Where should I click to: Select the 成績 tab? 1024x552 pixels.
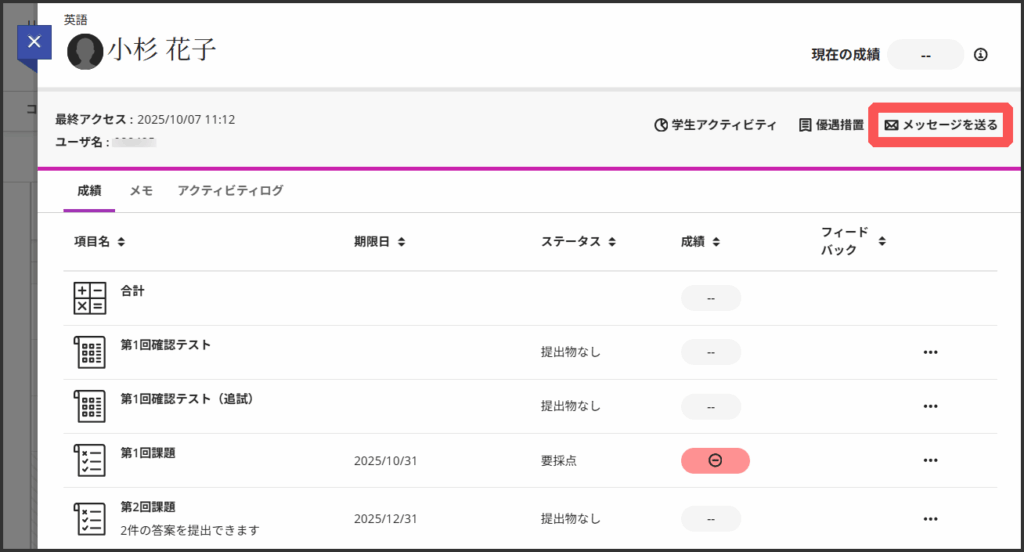coord(89,190)
